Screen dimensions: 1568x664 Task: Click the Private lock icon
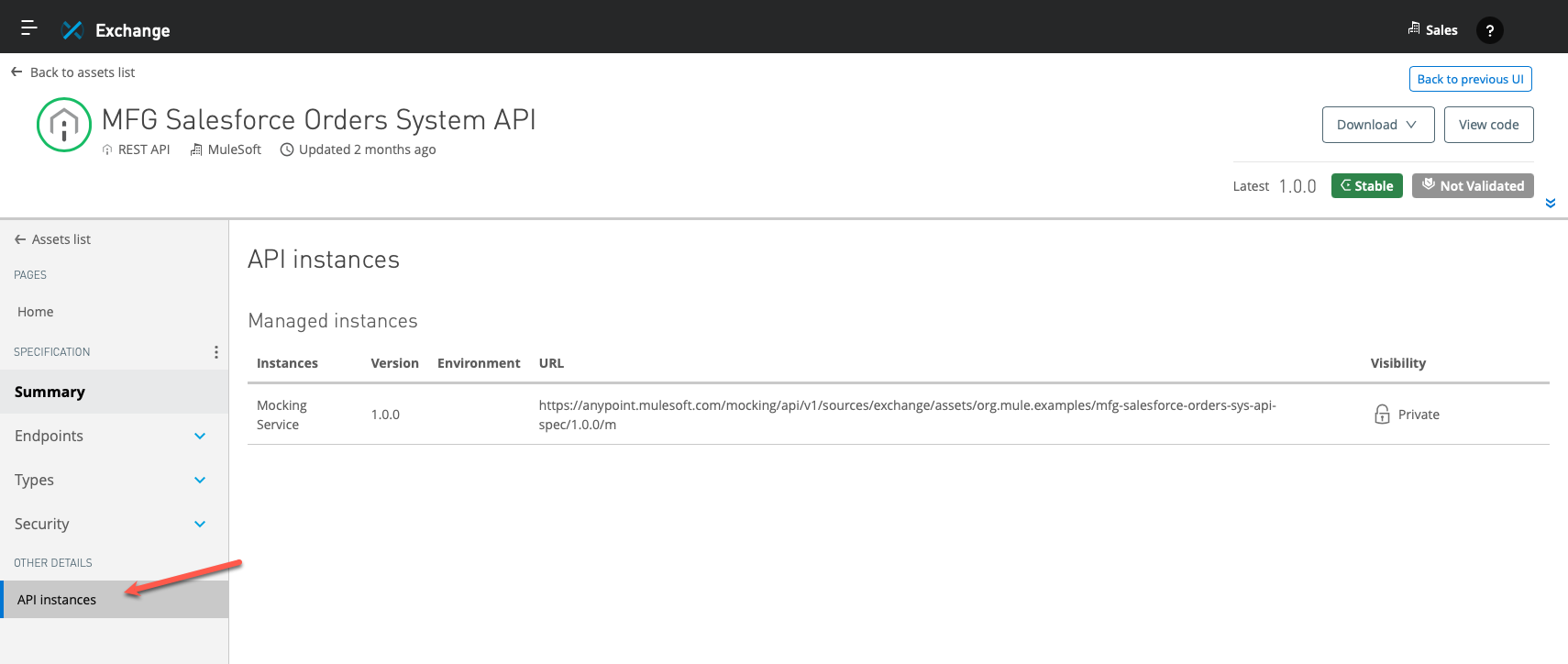pyautogui.click(x=1382, y=415)
